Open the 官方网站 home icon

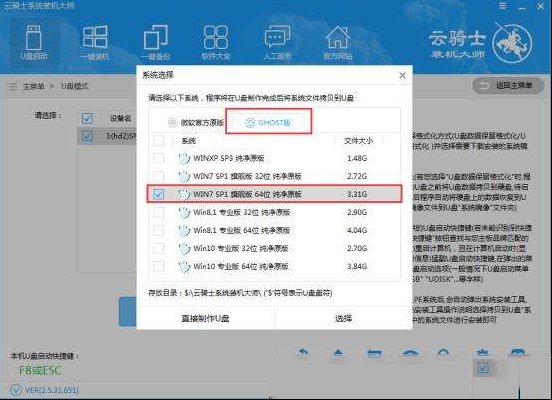[338, 43]
